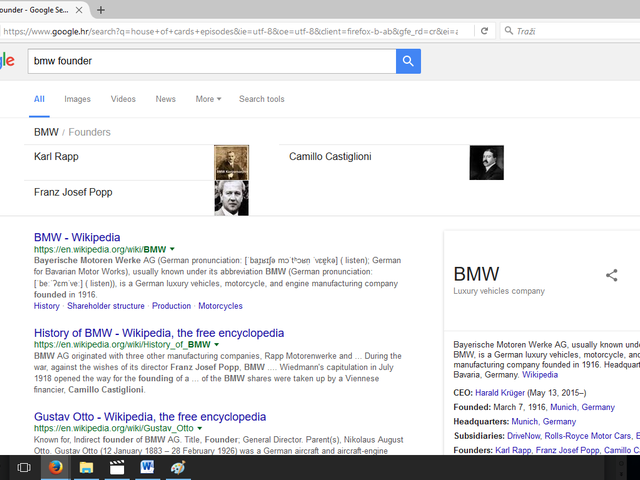Image resolution: width=640 pixels, height=480 pixels.
Task: Select Franz Josef Popp founder card name
Action: pyautogui.click(x=73, y=192)
